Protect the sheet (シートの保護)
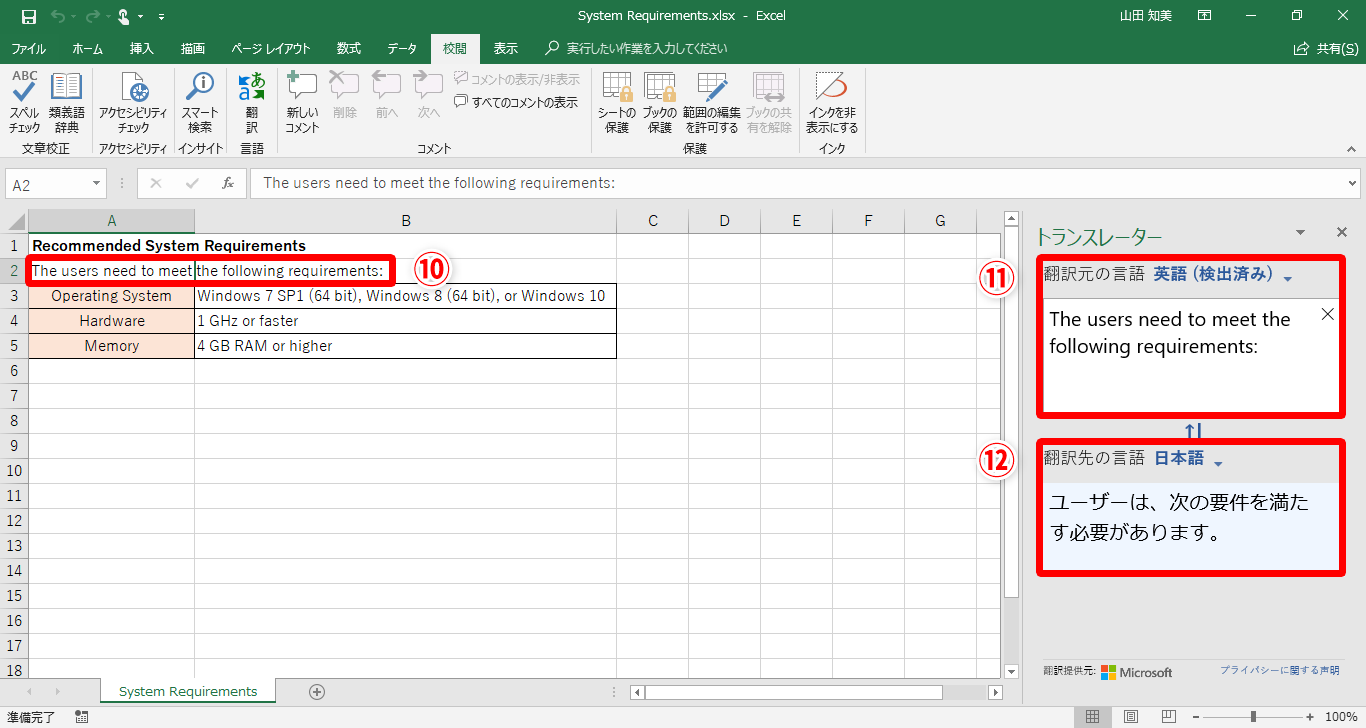The image size is (1366, 728). (x=617, y=102)
